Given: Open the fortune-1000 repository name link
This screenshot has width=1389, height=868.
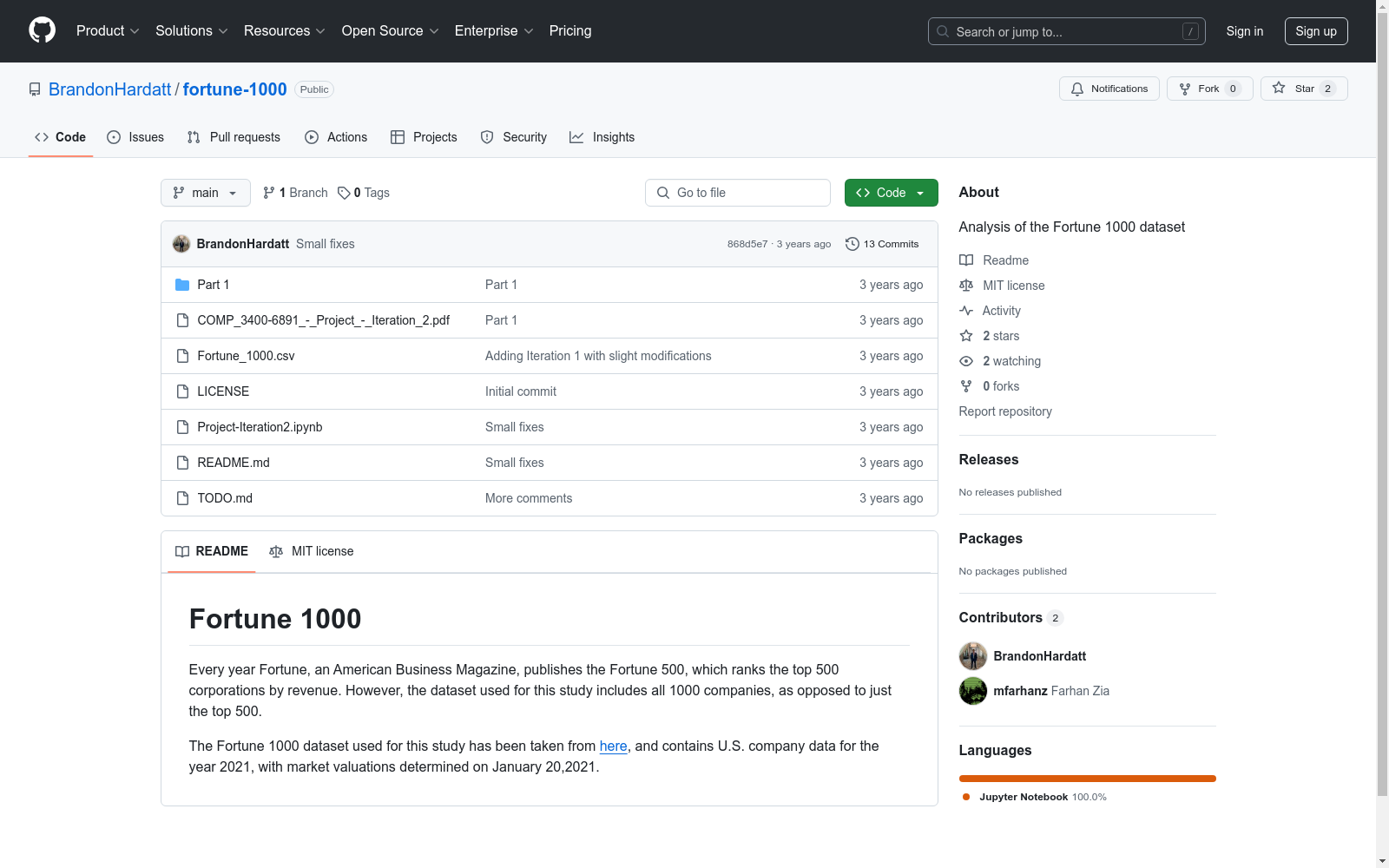Looking at the screenshot, I should pyautogui.click(x=235, y=89).
